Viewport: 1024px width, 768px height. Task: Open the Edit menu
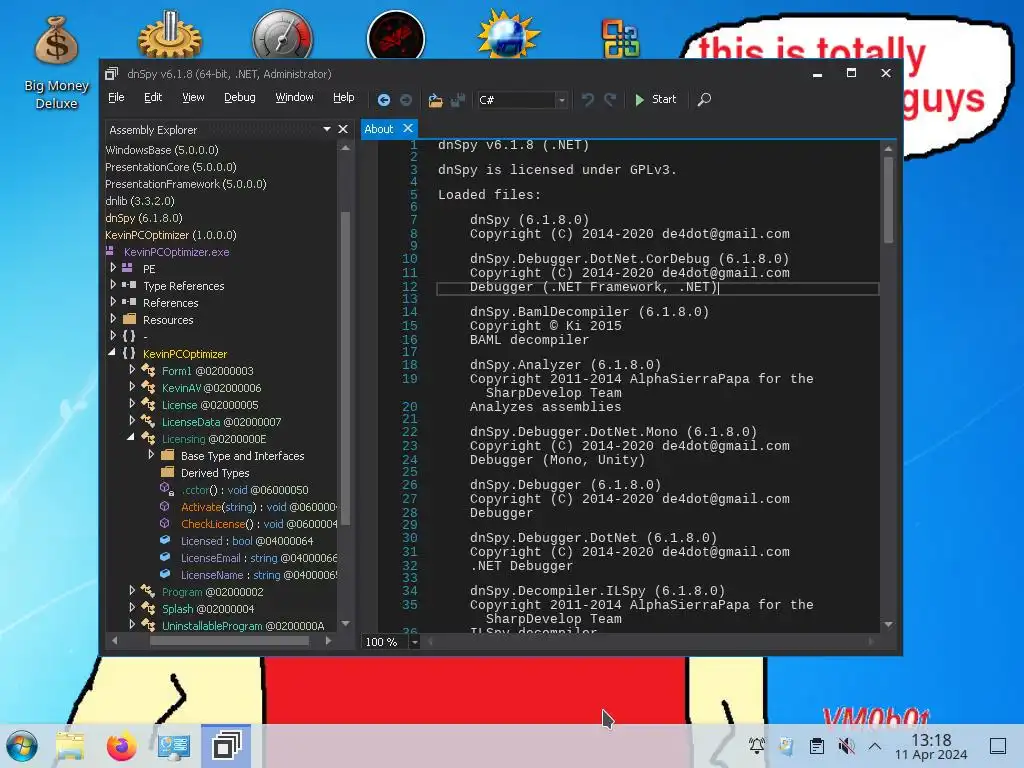[153, 97]
